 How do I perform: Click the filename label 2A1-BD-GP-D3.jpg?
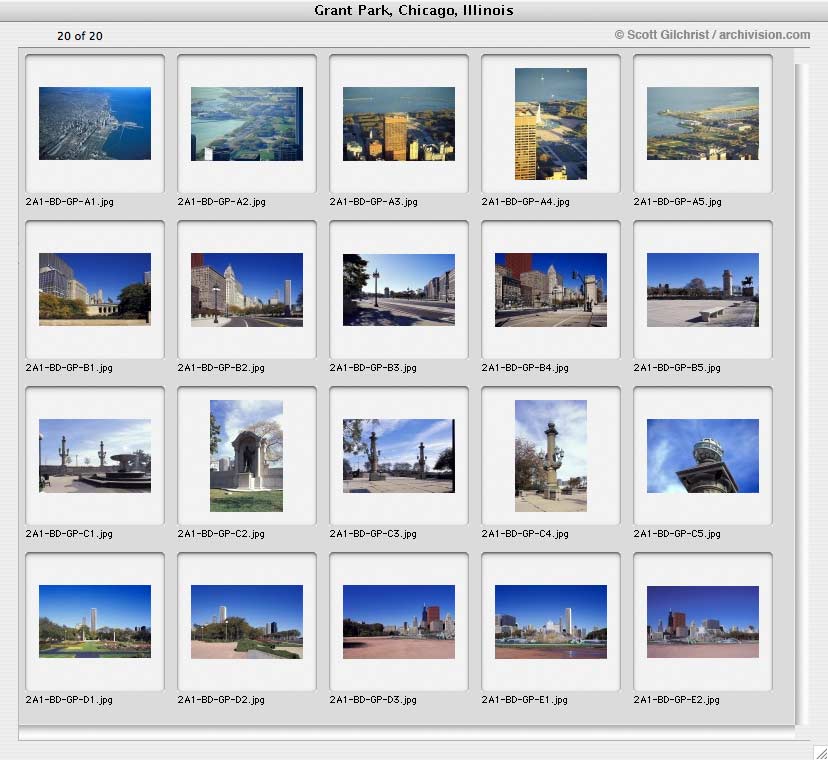coord(373,700)
